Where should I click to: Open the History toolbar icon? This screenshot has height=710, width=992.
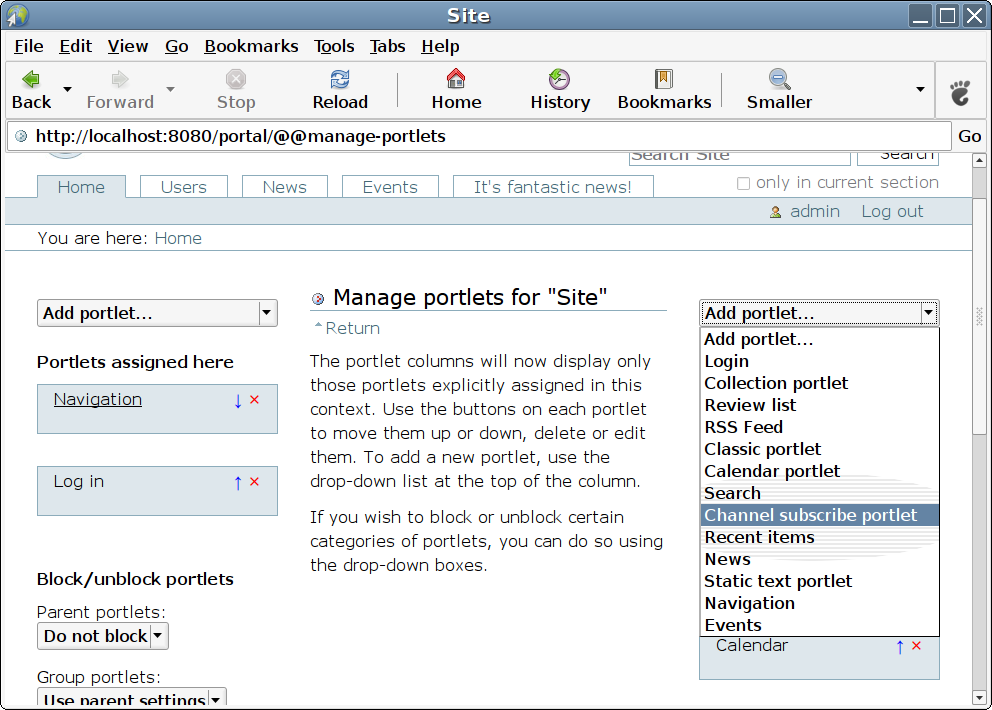point(559,80)
